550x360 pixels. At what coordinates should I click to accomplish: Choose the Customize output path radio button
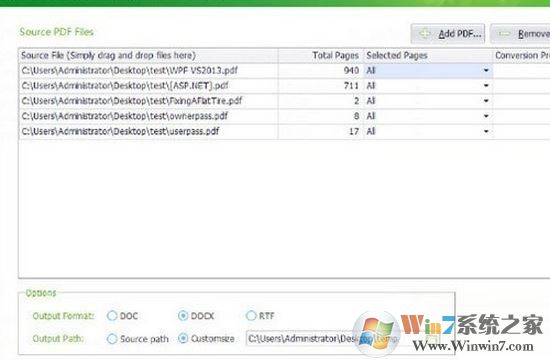tap(183, 339)
